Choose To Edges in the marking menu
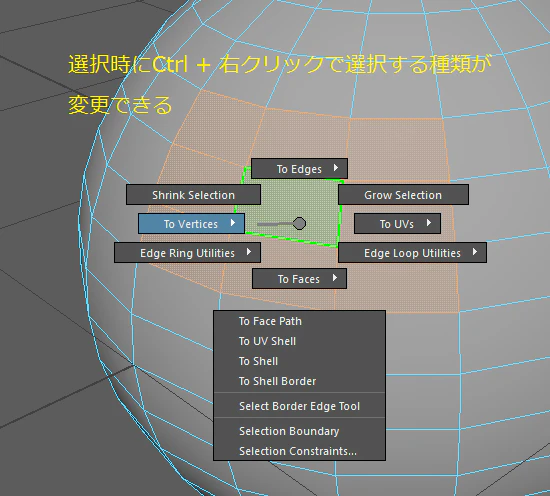Viewport: 550px width, 496px height. (299, 169)
